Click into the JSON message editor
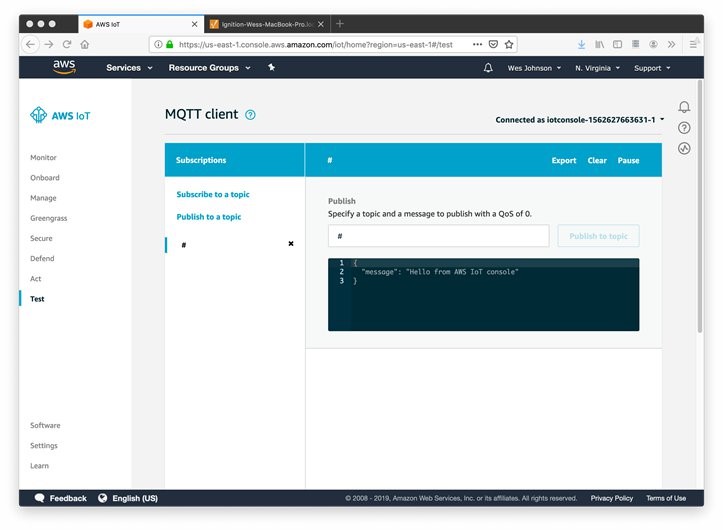The height and width of the screenshot is (530, 723). click(x=483, y=294)
